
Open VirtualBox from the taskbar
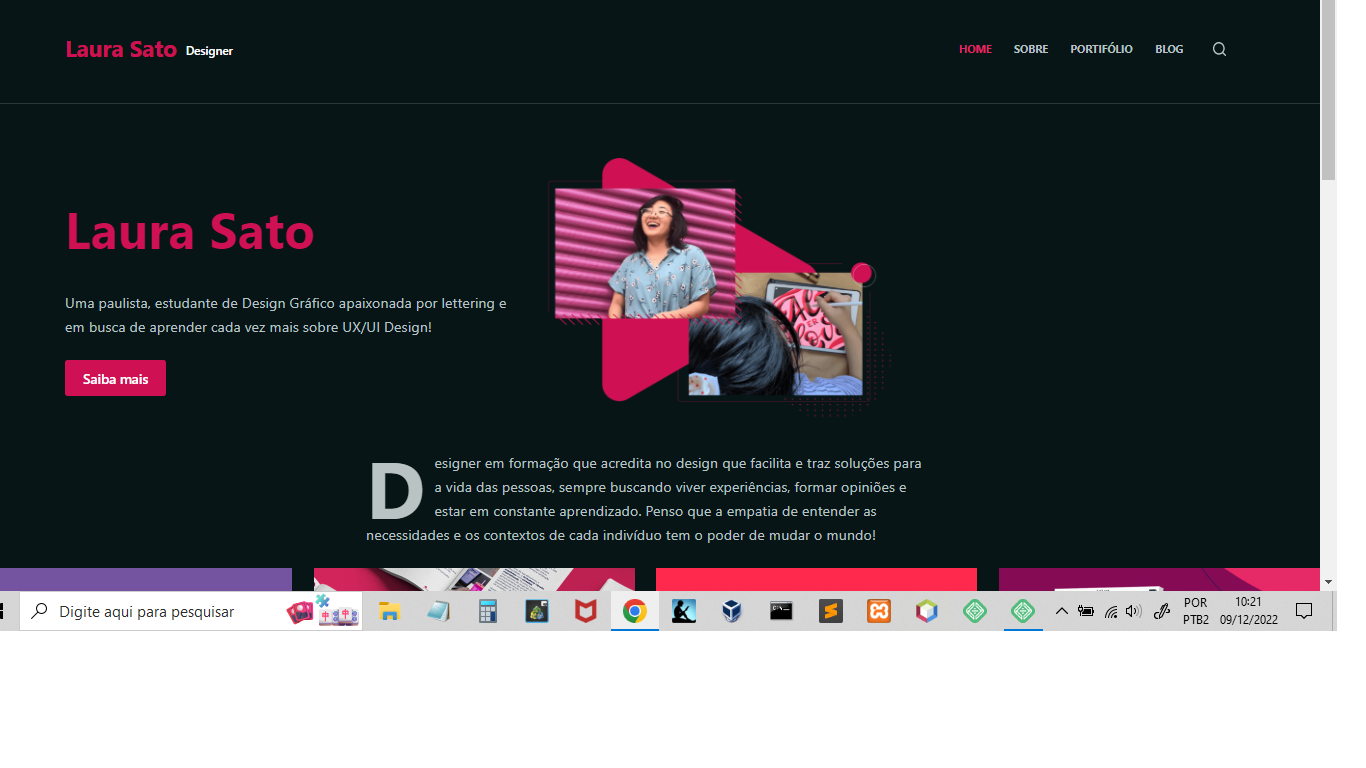[x=732, y=611]
